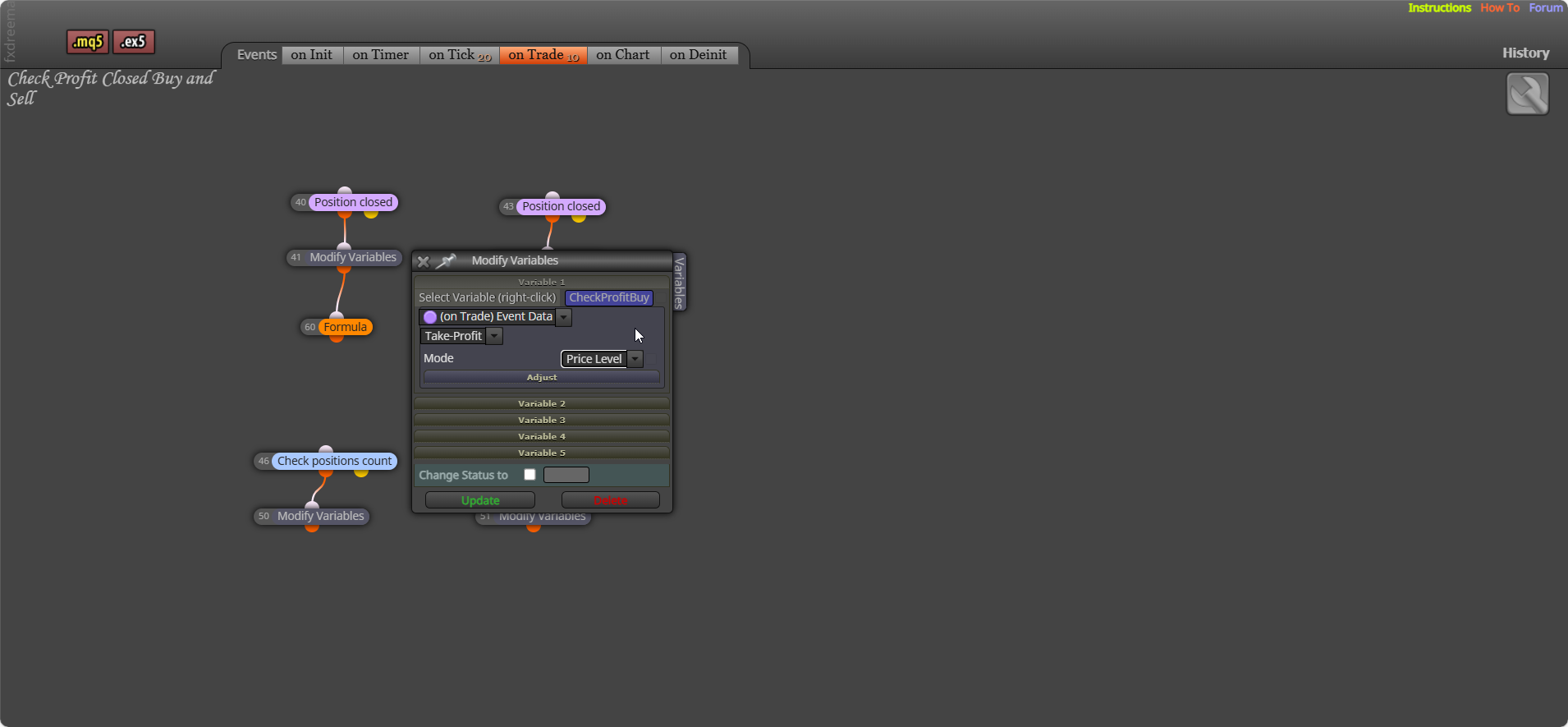This screenshot has width=1568, height=727.
Task: Click the green Update button
Action: click(480, 500)
